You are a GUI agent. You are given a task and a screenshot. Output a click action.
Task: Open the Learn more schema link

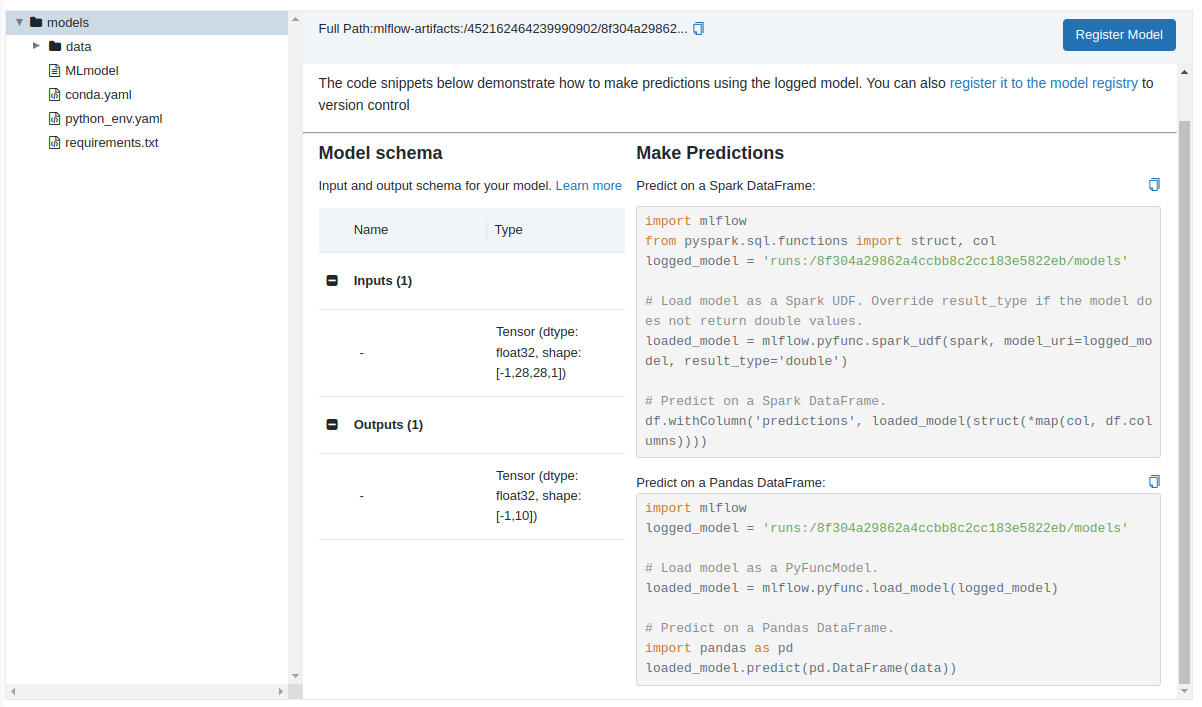click(588, 186)
